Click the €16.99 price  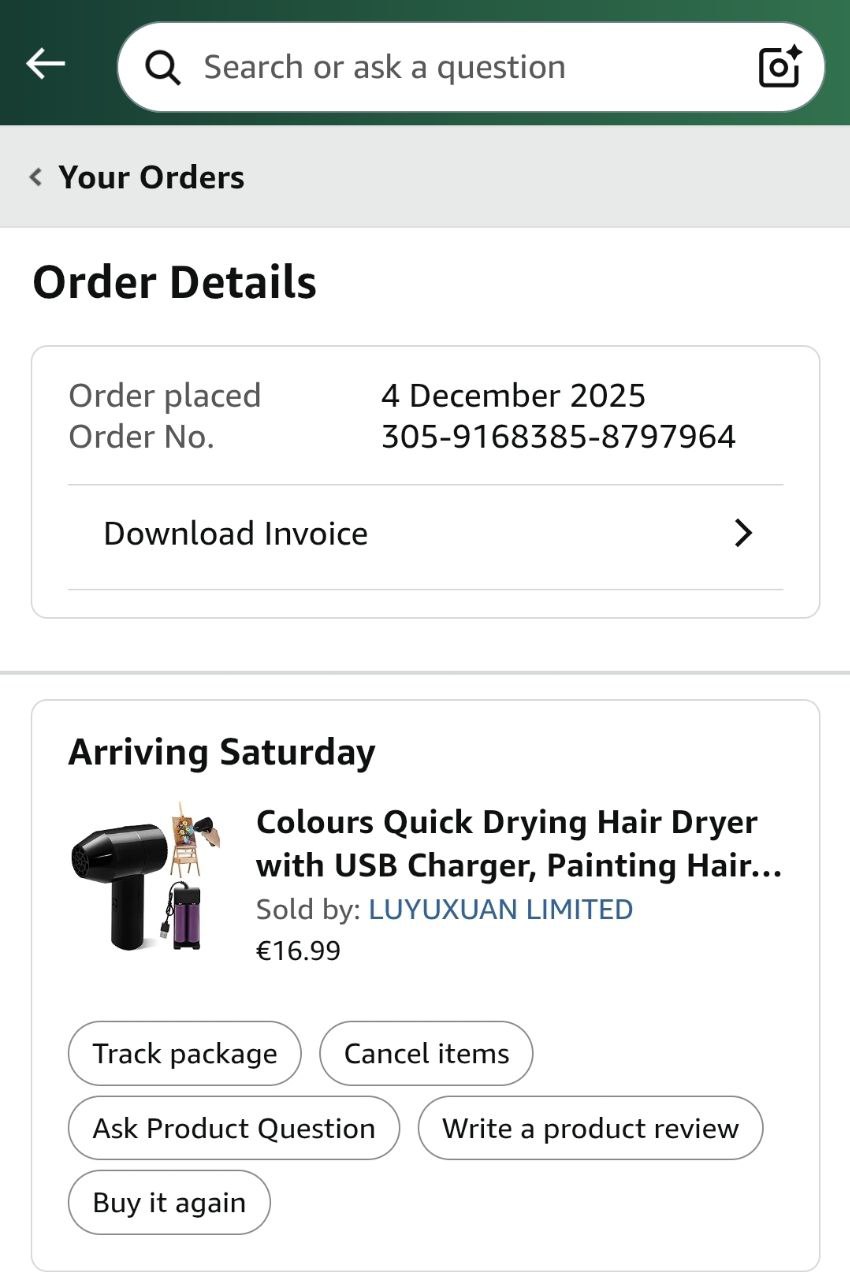298,950
